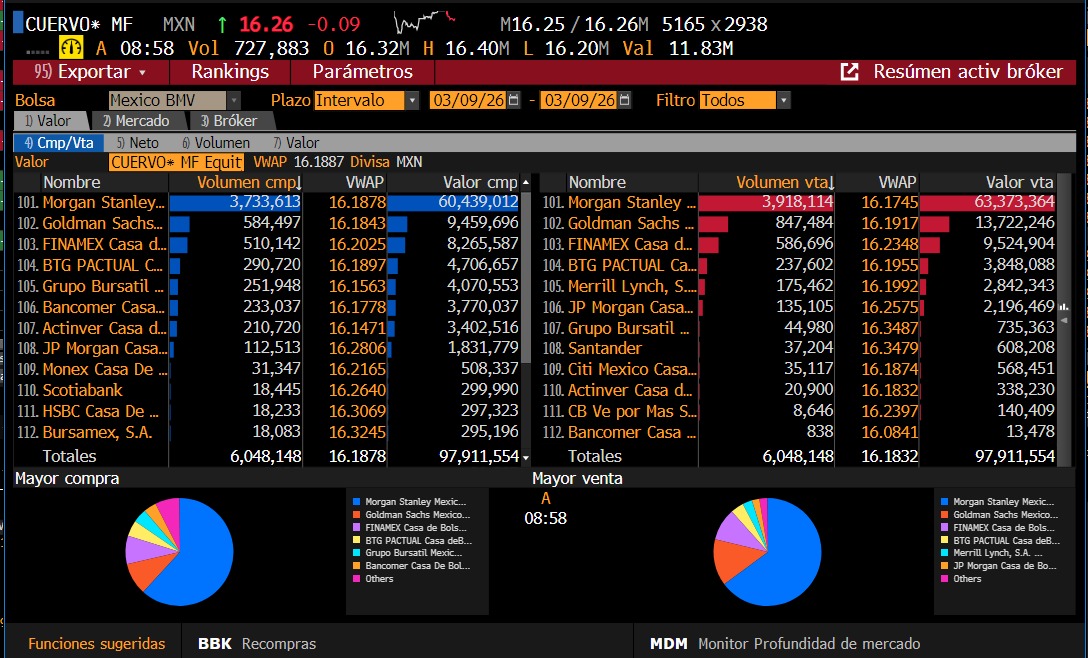Viewport: 1088px width, 658px height.
Task: Select Santander row in sell table
Action: (x=798, y=348)
